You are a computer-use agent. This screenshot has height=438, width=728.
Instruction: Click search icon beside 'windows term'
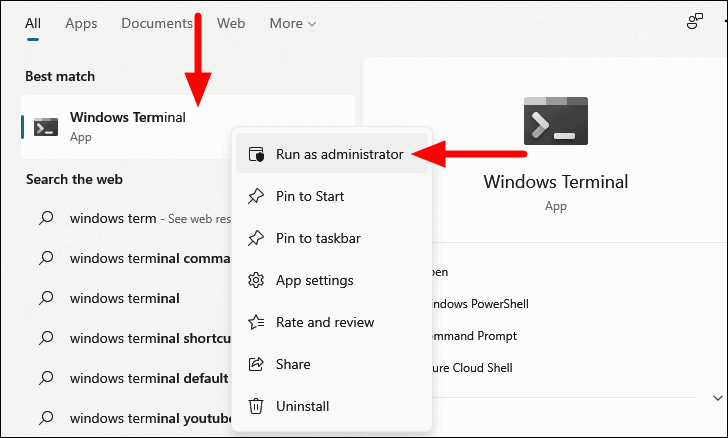pyautogui.click(x=46, y=218)
